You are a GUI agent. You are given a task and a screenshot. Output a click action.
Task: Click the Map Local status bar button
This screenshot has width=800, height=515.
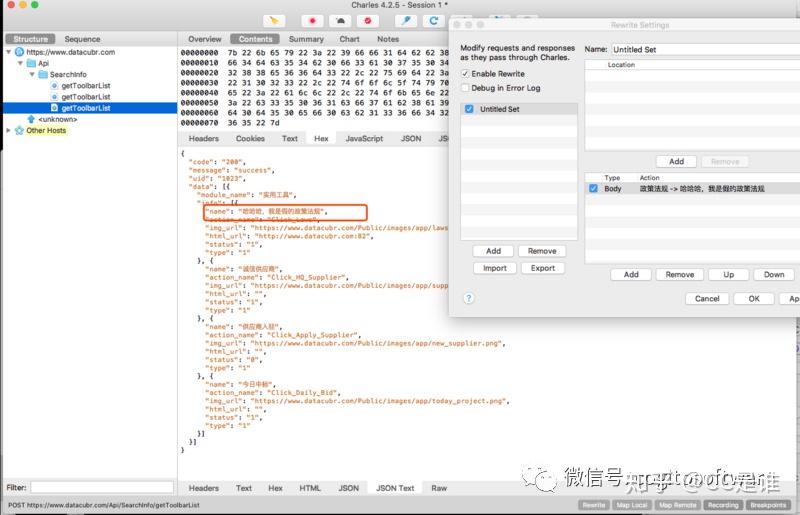tap(632, 505)
